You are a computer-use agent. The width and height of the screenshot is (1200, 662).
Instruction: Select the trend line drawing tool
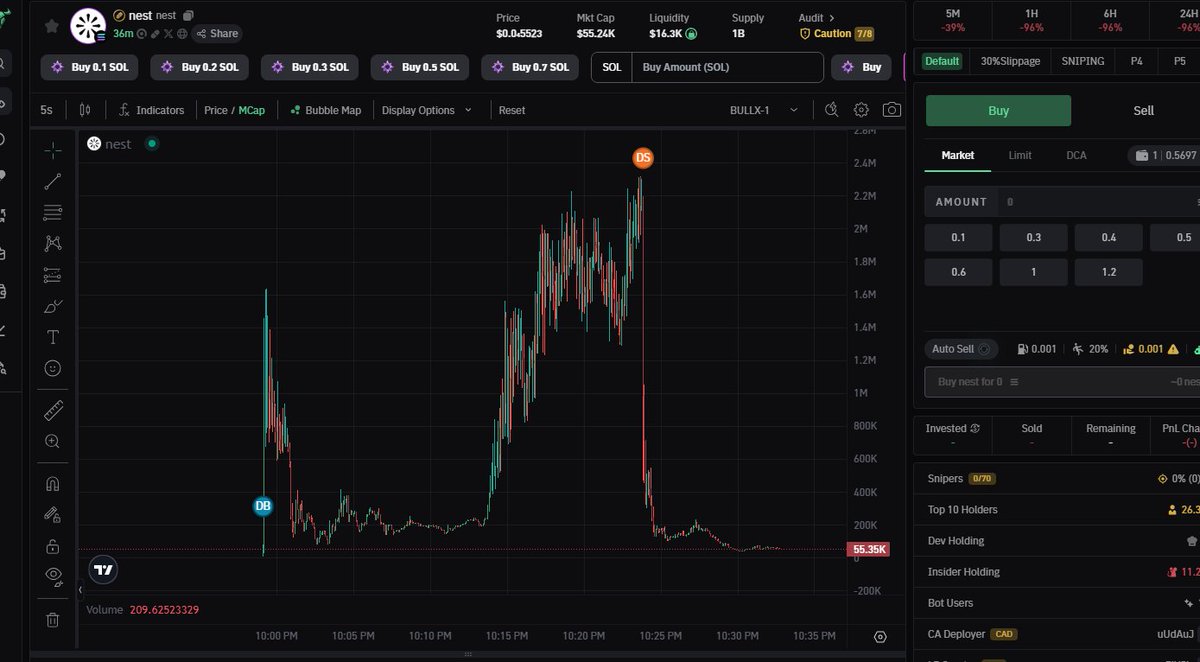tap(53, 181)
